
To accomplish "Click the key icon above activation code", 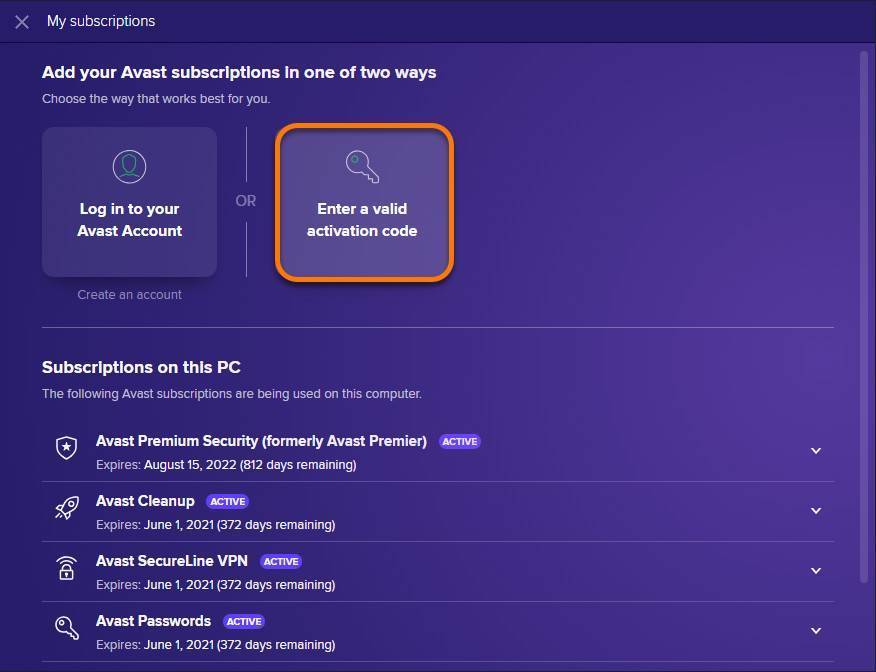I will point(362,166).
